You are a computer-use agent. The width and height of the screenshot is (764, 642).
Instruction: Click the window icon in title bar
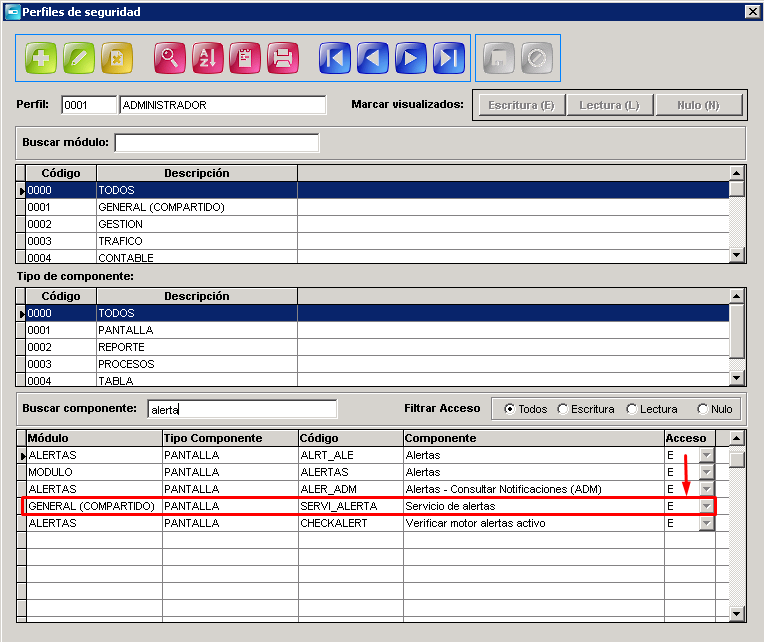12,12
